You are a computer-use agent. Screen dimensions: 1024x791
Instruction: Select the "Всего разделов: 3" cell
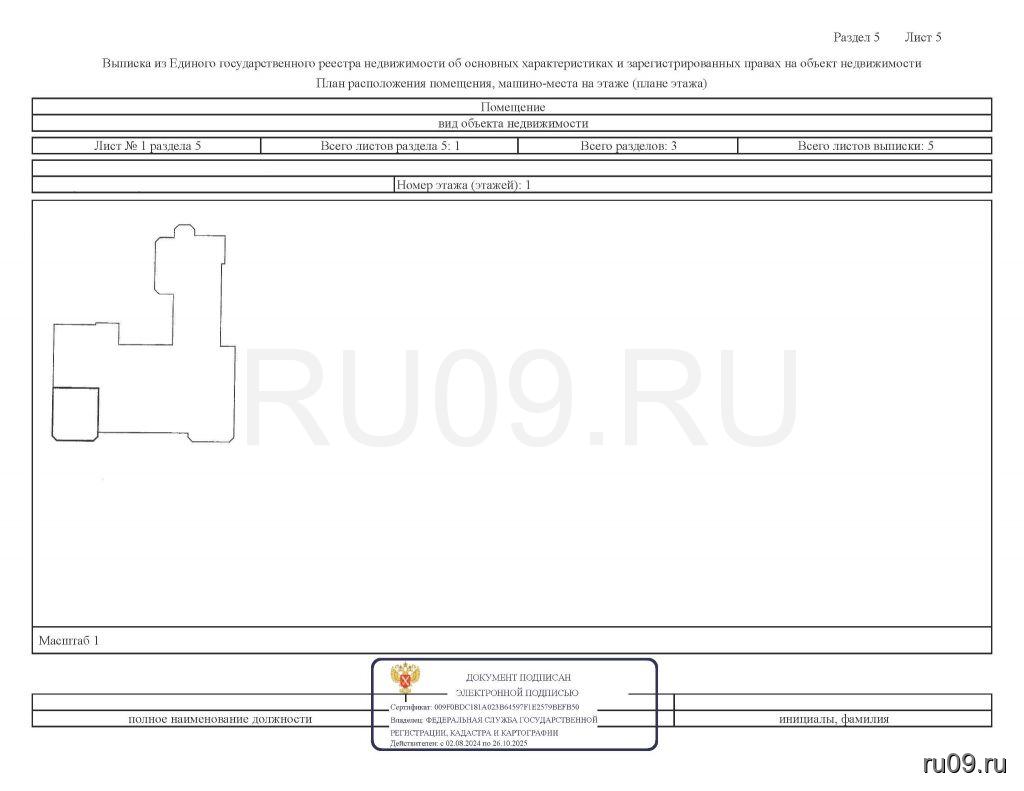click(x=628, y=146)
